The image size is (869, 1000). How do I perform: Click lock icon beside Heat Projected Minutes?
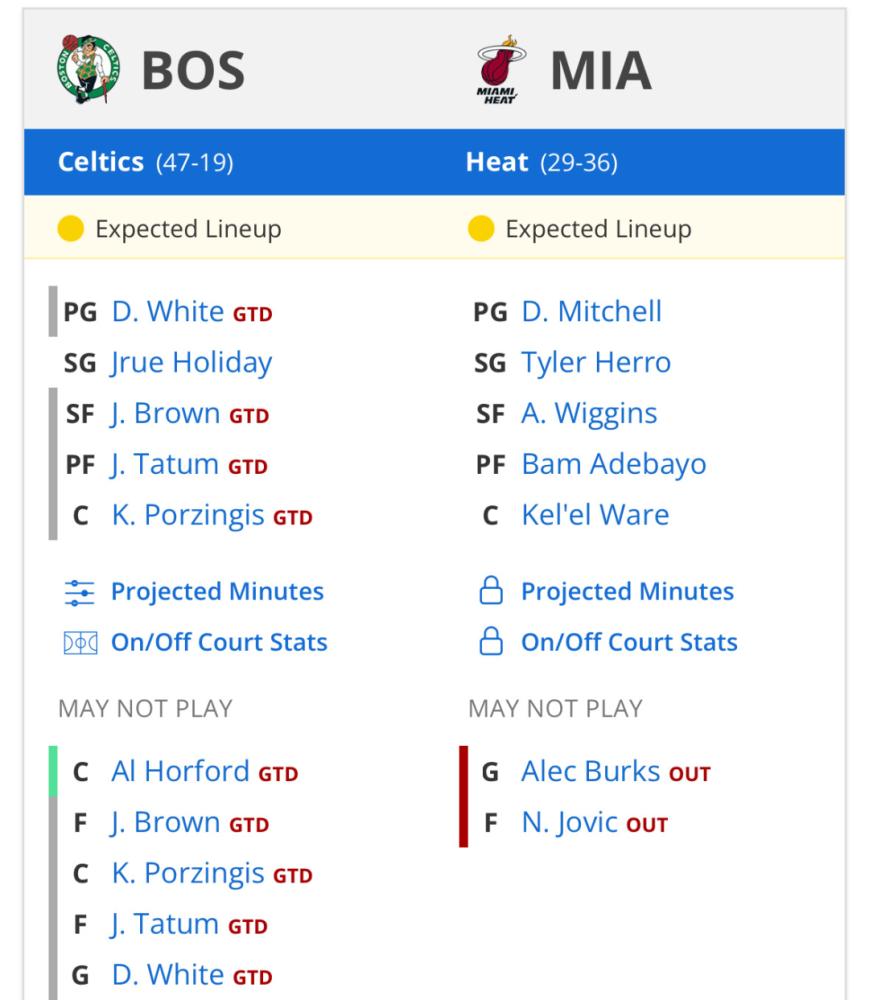(491, 591)
